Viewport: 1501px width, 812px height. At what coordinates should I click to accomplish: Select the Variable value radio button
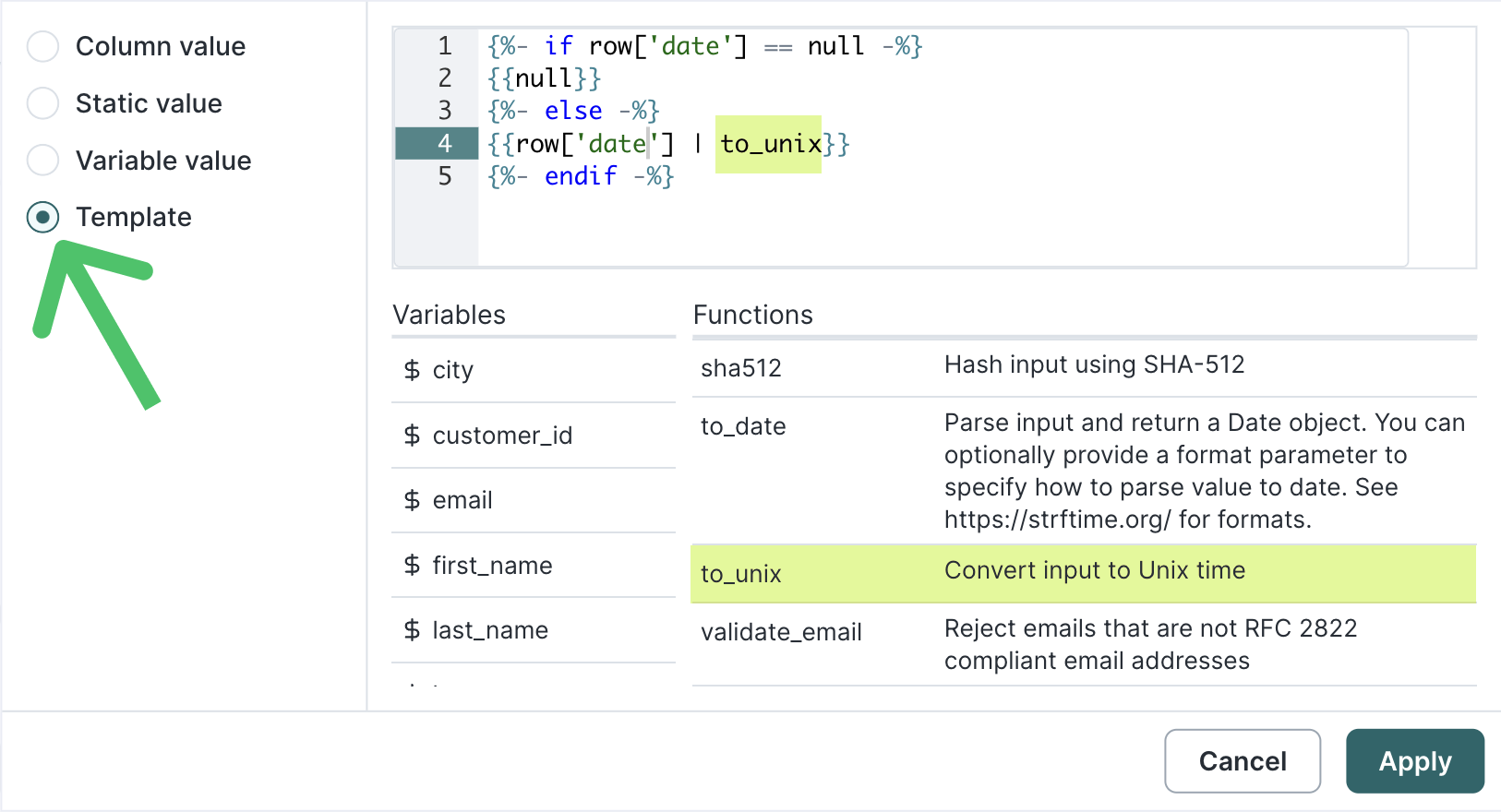(42, 161)
